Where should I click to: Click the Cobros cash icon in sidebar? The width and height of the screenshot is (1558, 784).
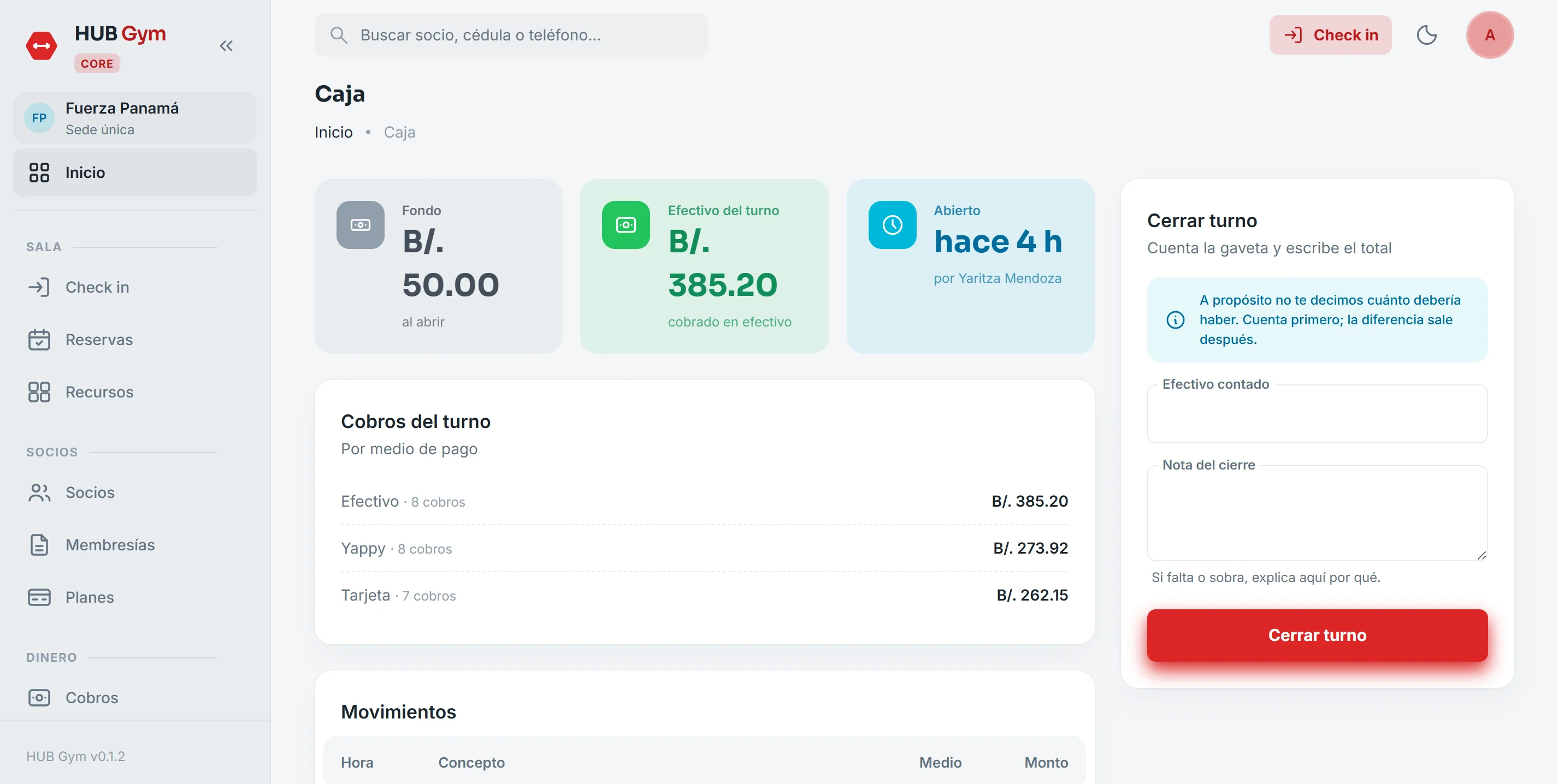click(39, 698)
